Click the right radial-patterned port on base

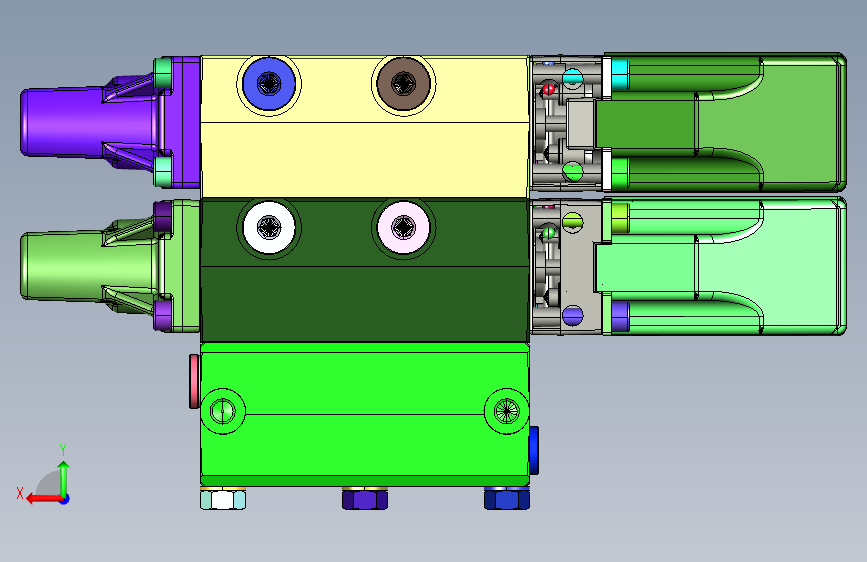506,411
